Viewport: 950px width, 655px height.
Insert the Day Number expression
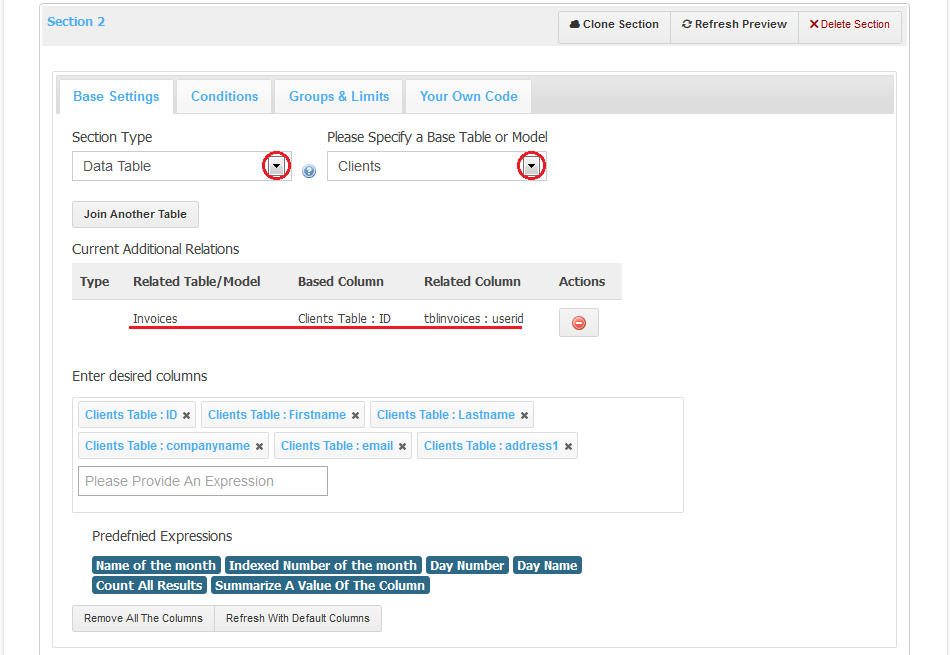pos(467,565)
